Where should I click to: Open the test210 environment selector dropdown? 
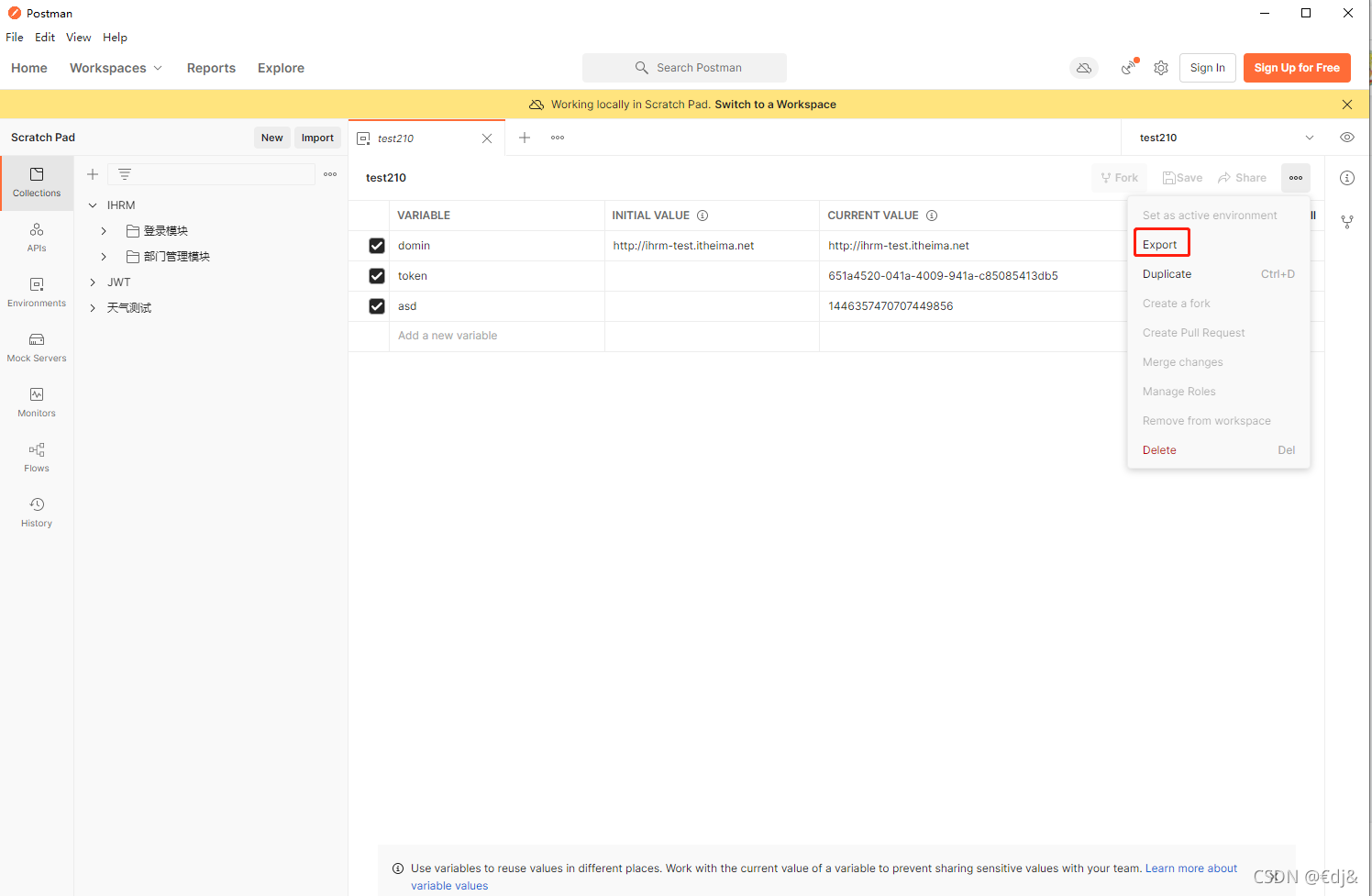[1225, 138]
